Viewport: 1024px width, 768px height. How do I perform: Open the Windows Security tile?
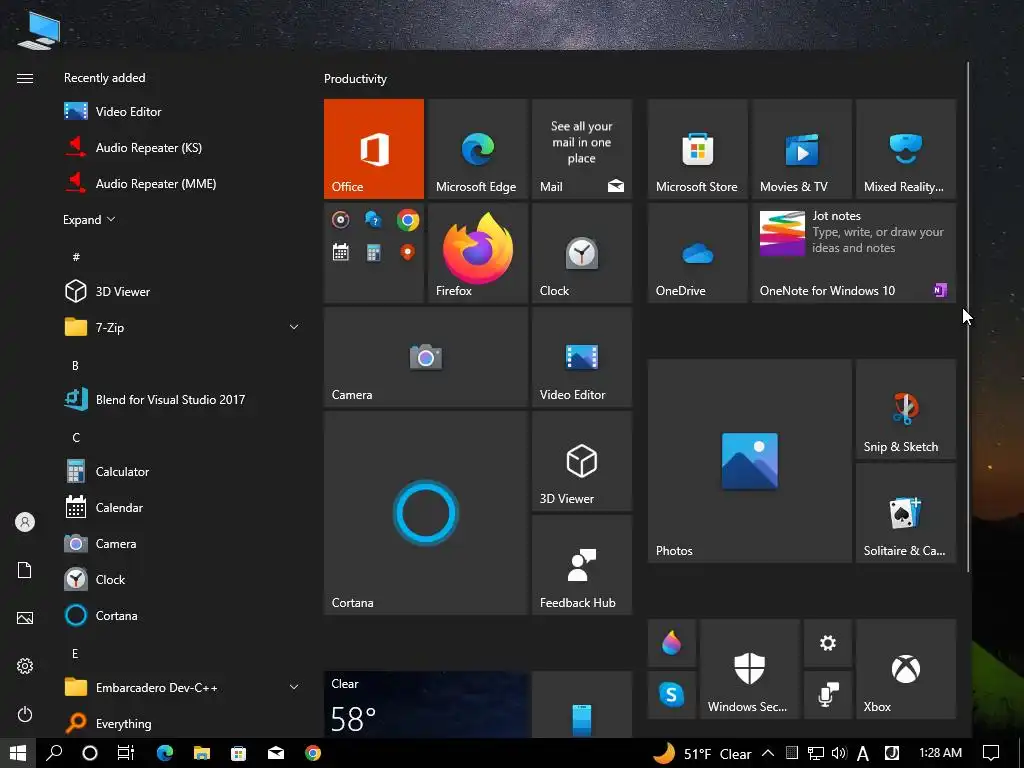(750, 669)
